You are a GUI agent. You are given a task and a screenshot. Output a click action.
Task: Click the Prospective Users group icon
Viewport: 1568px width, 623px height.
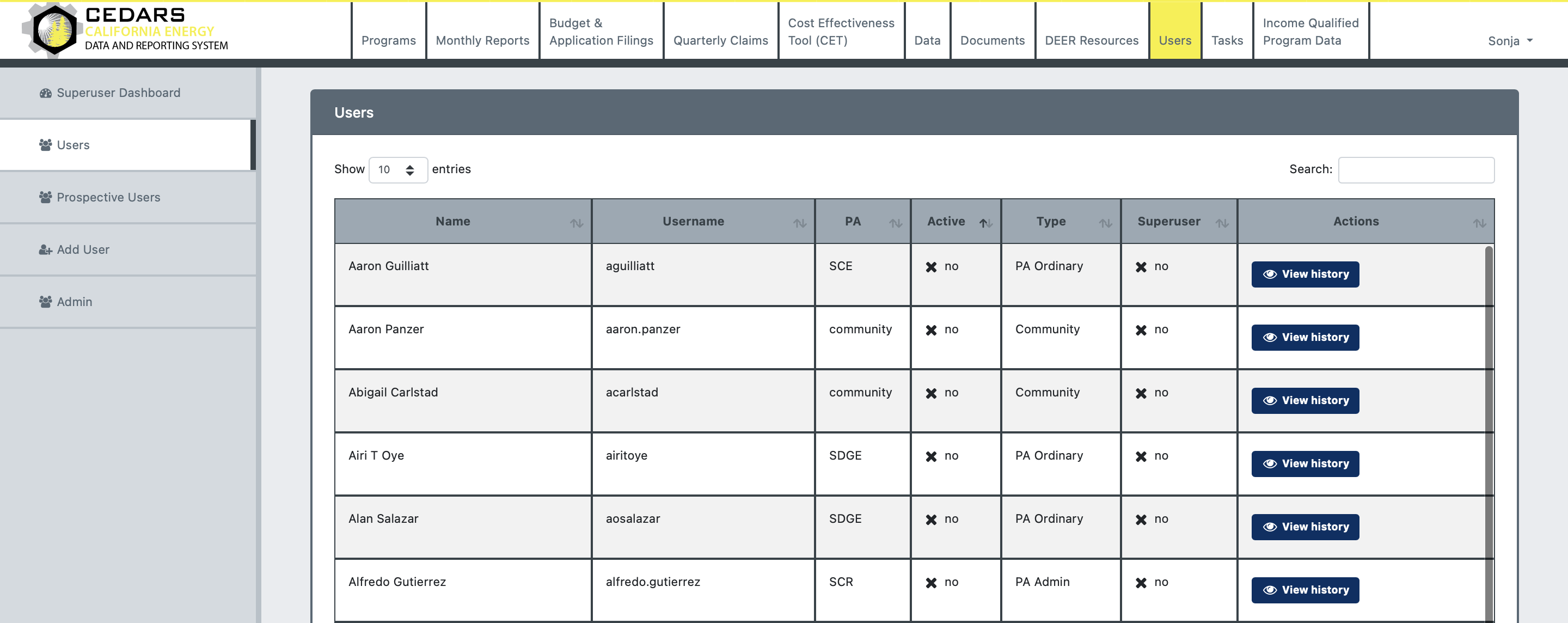pos(45,197)
